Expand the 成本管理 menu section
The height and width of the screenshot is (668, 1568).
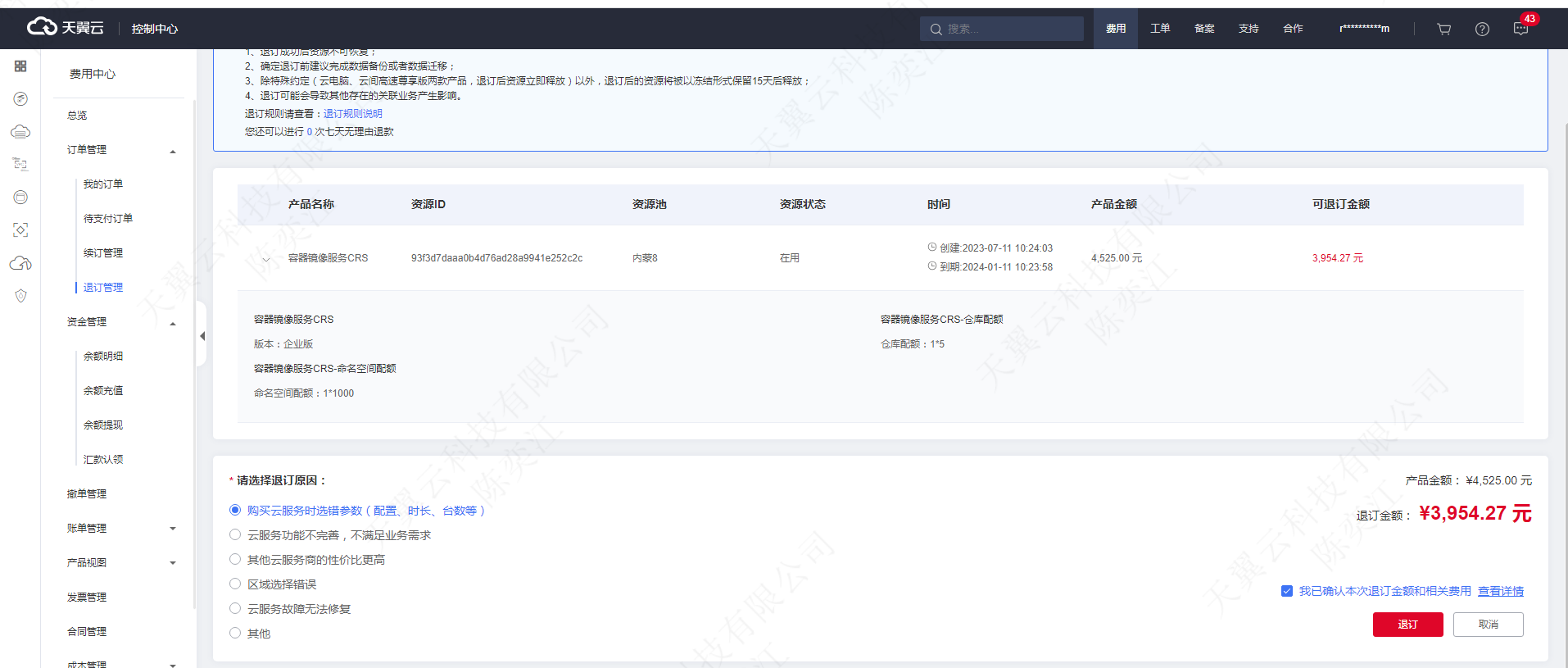coord(173,665)
